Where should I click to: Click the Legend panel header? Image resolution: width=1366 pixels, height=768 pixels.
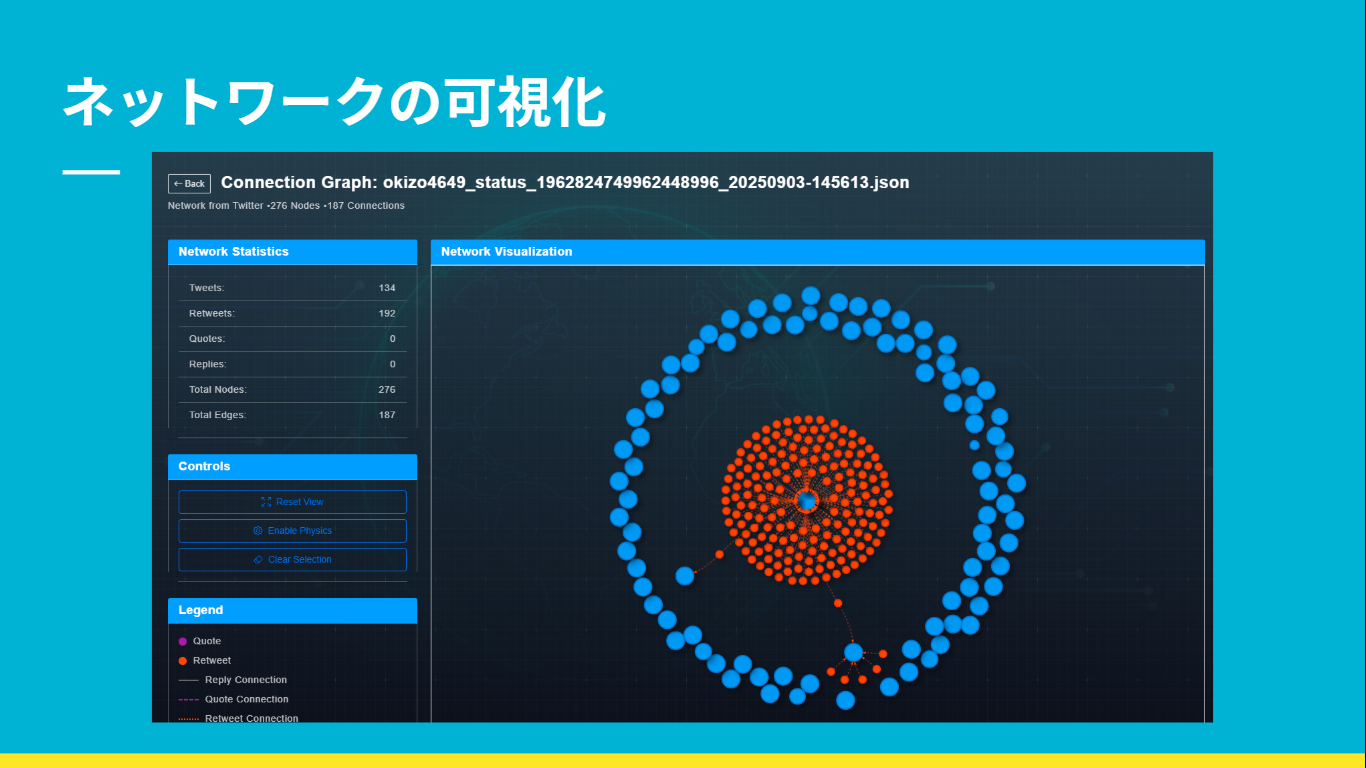[x=292, y=611]
